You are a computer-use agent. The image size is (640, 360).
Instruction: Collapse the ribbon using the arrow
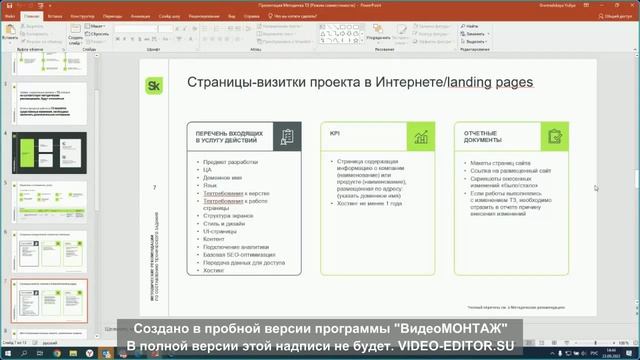(635, 50)
